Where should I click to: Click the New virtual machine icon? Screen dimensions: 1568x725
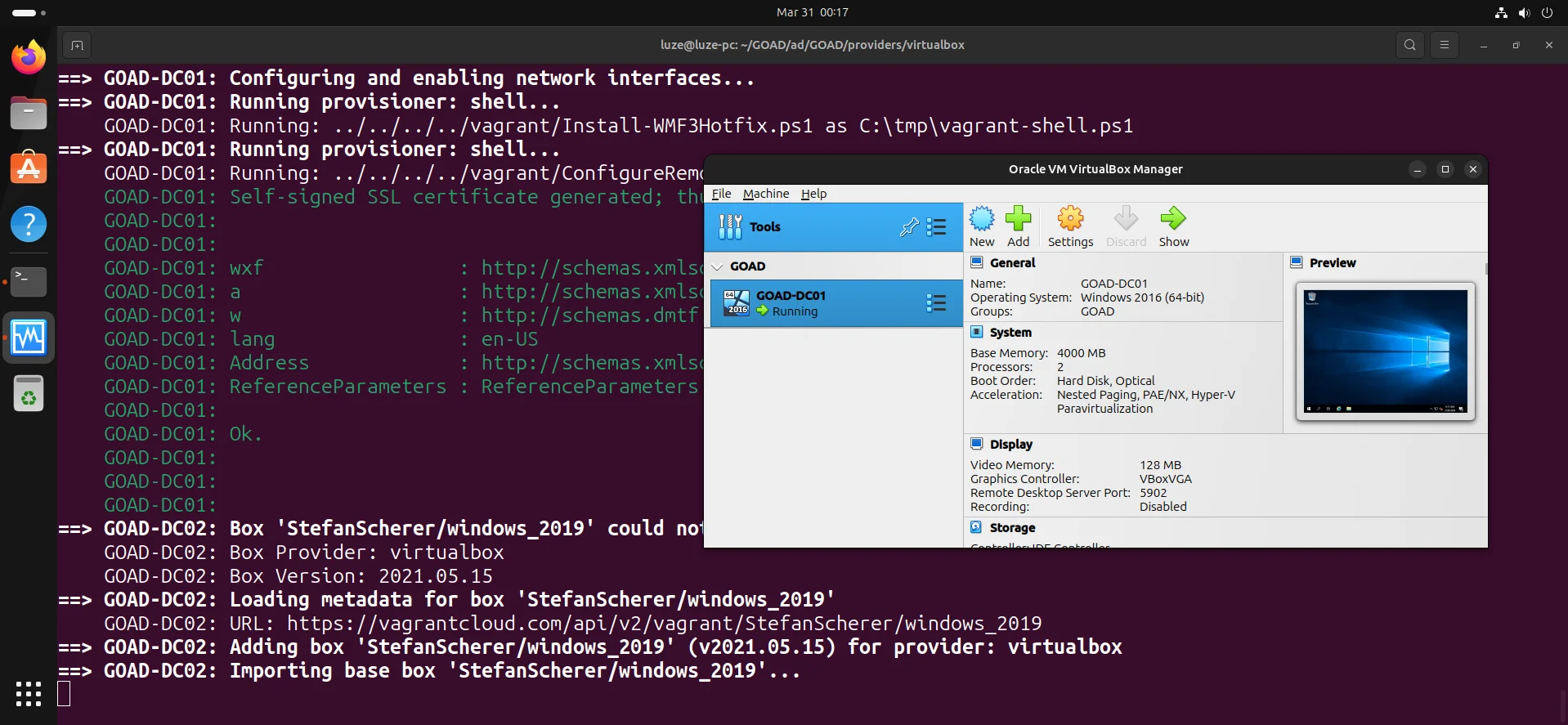(982, 226)
